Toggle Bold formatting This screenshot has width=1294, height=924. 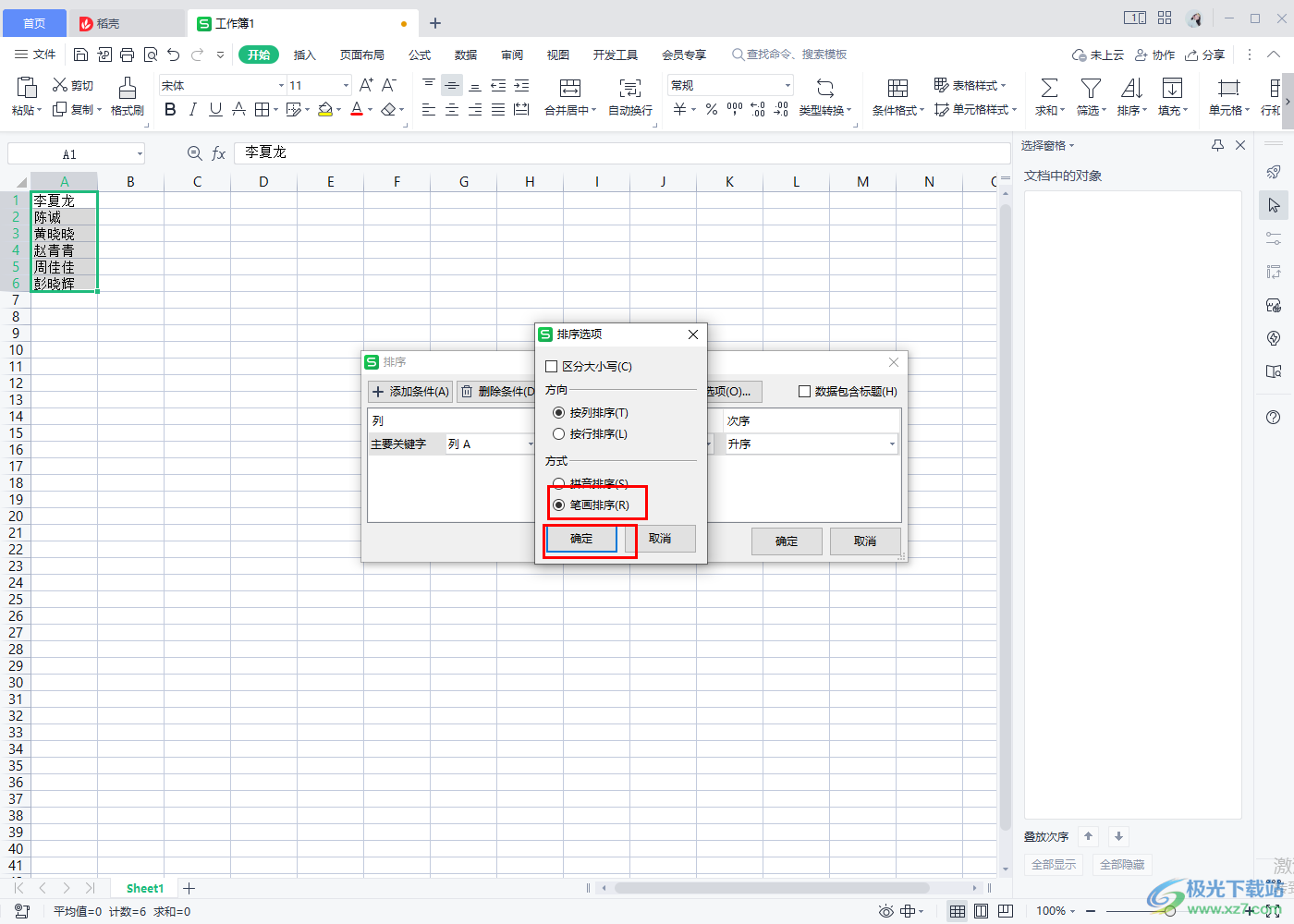click(170, 110)
